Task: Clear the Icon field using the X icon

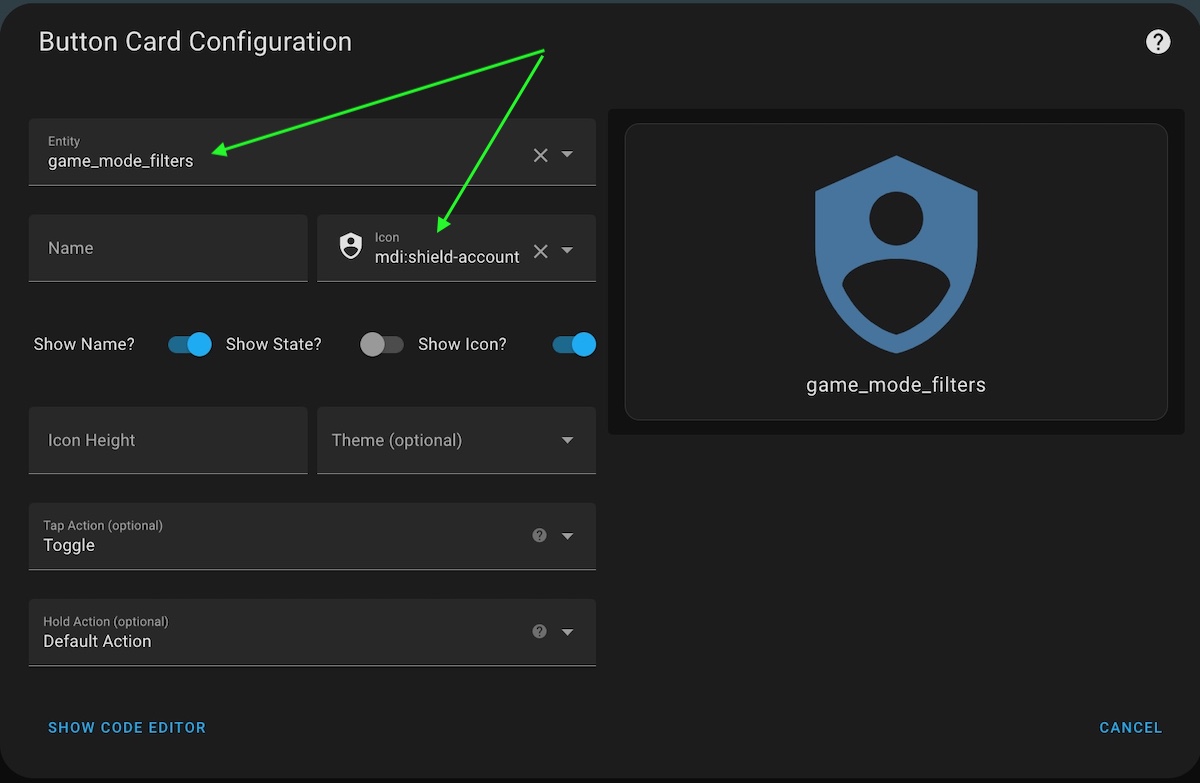Action: tap(540, 251)
